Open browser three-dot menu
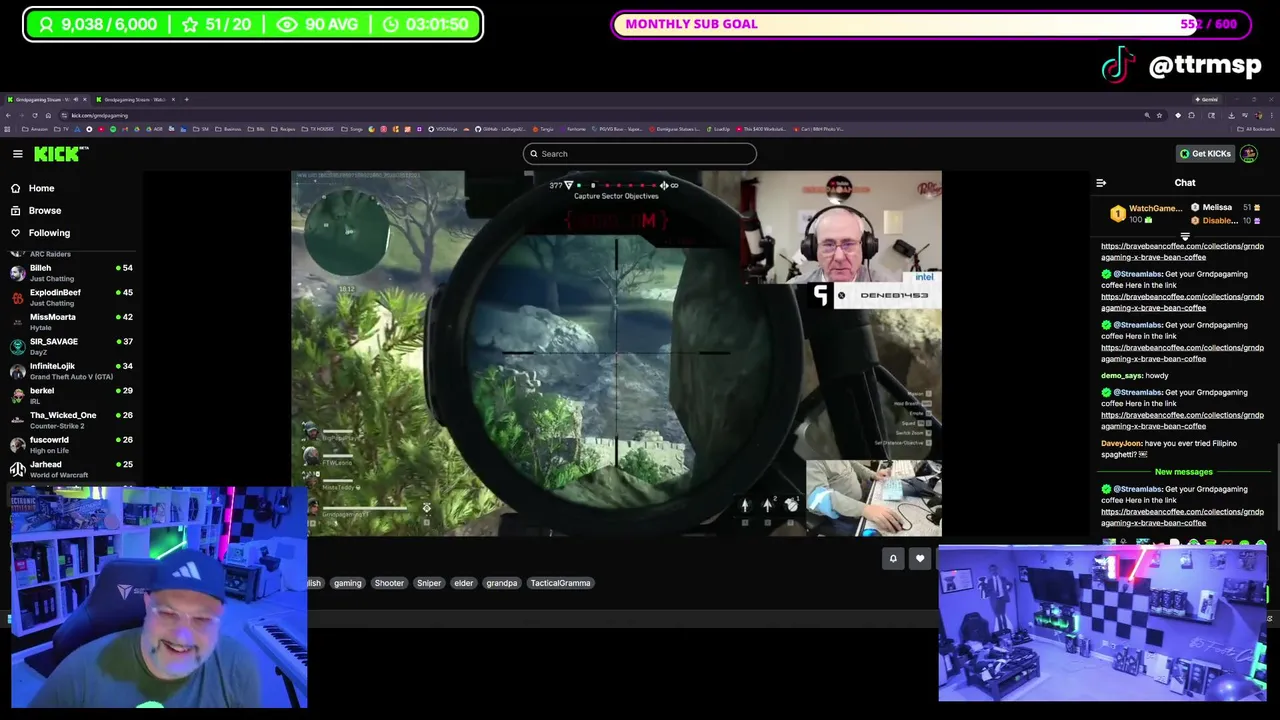The width and height of the screenshot is (1280, 720). point(1272,115)
